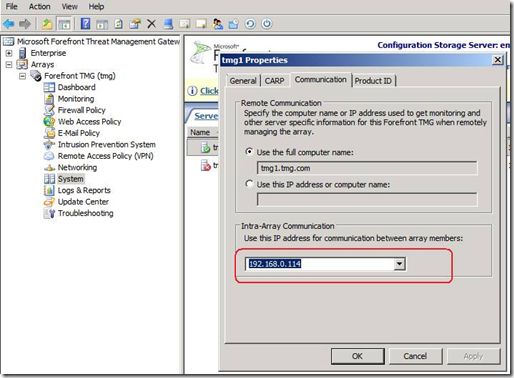Toggle the show/hide console tree toolbar icon
This screenshot has width=514, height=378.
coord(64,24)
